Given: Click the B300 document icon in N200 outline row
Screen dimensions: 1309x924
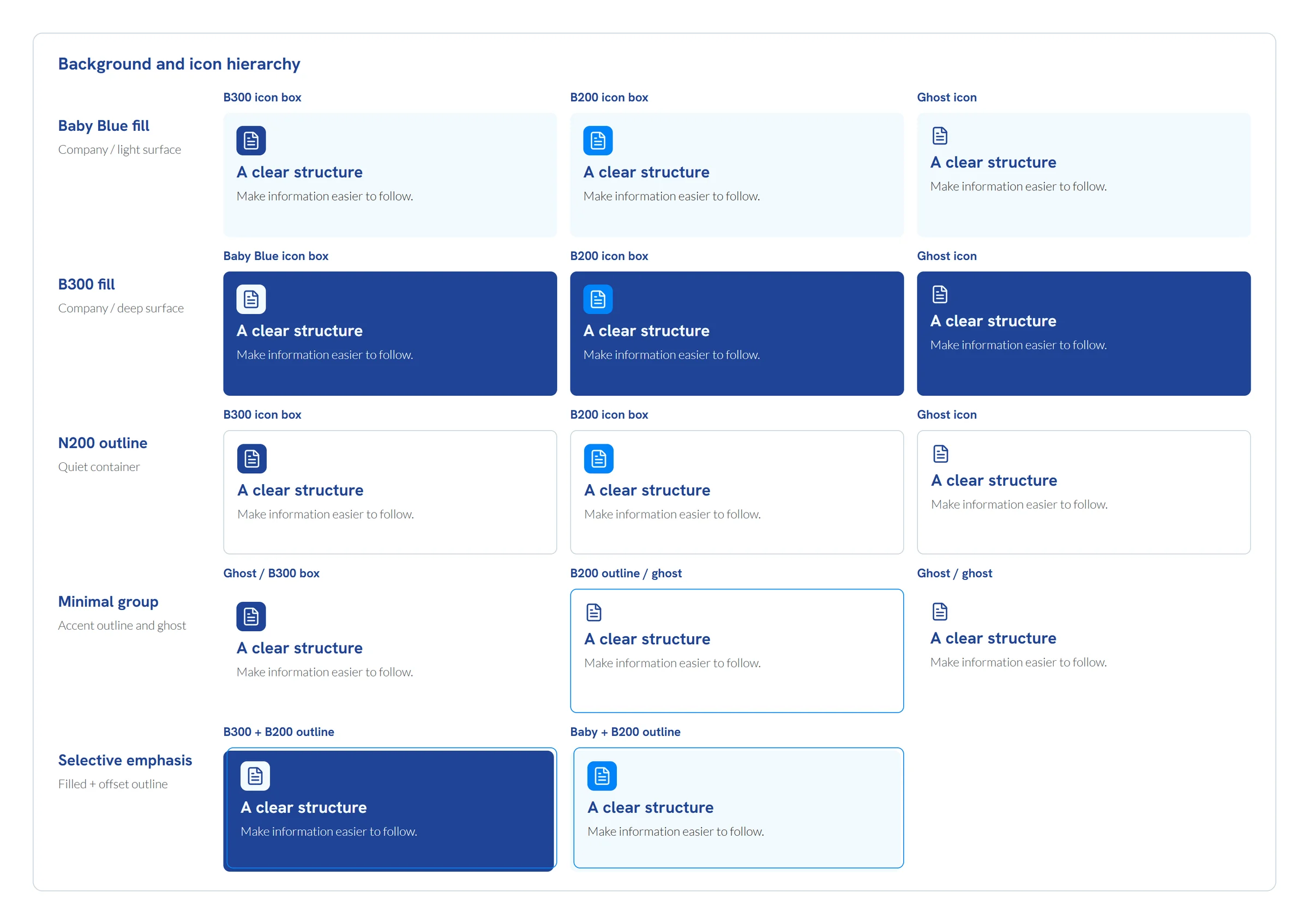Looking at the screenshot, I should (251, 458).
